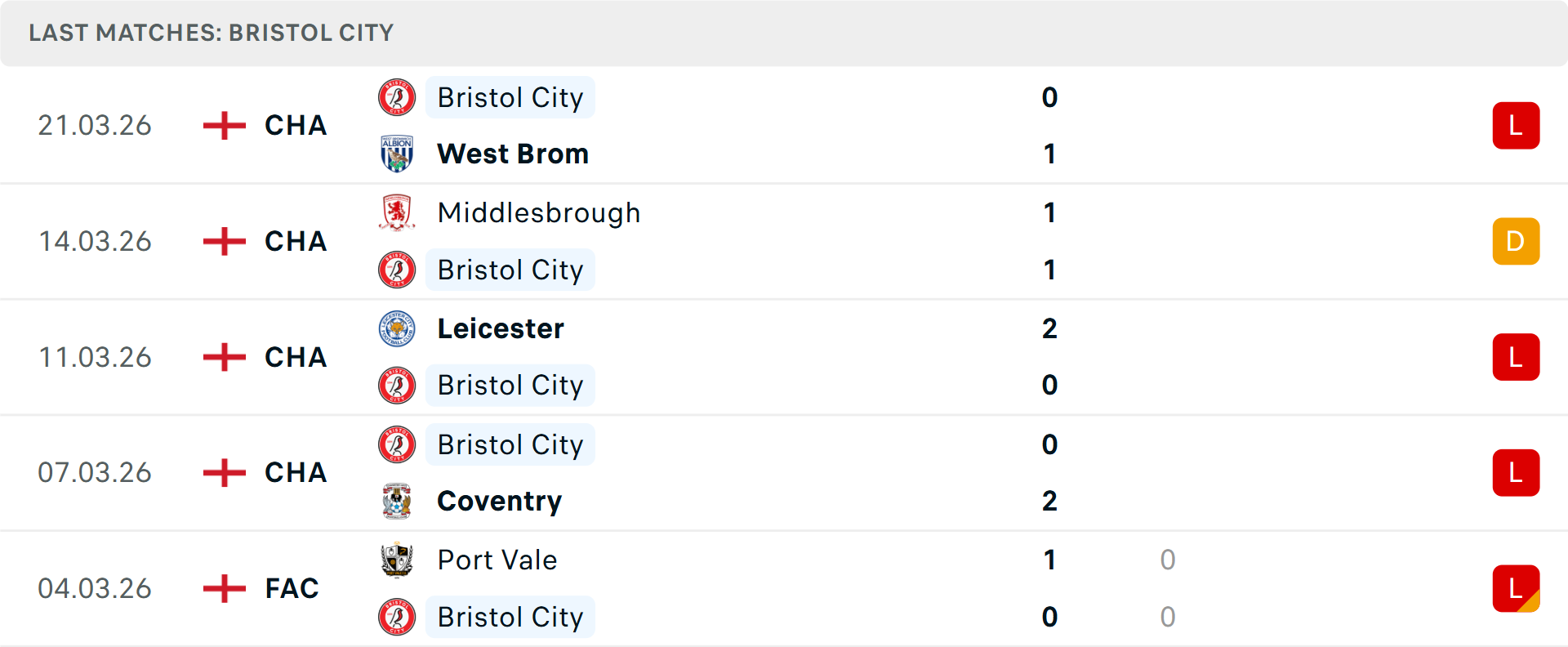Image resolution: width=1568 pixels, height=647 pixels.
Task: Open the Bristol City team link in the Leicester match
Action: (510, 385)
